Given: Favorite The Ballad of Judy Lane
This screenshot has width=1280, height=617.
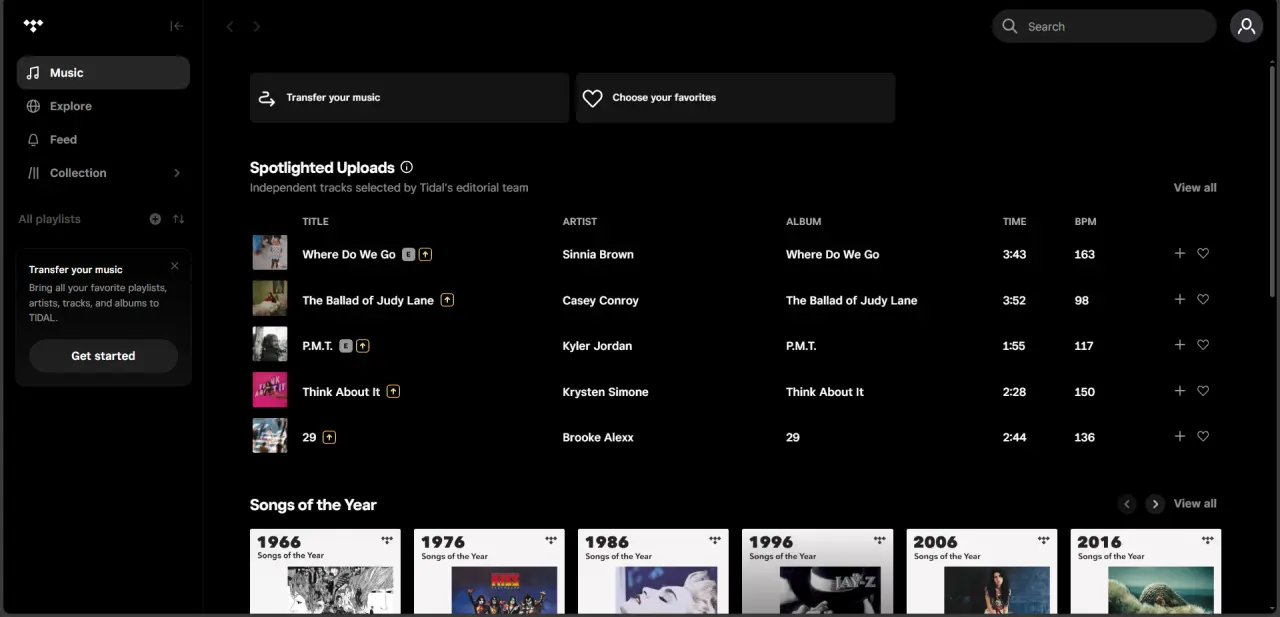Looking at the screenshot, I should pos(1203,300).
